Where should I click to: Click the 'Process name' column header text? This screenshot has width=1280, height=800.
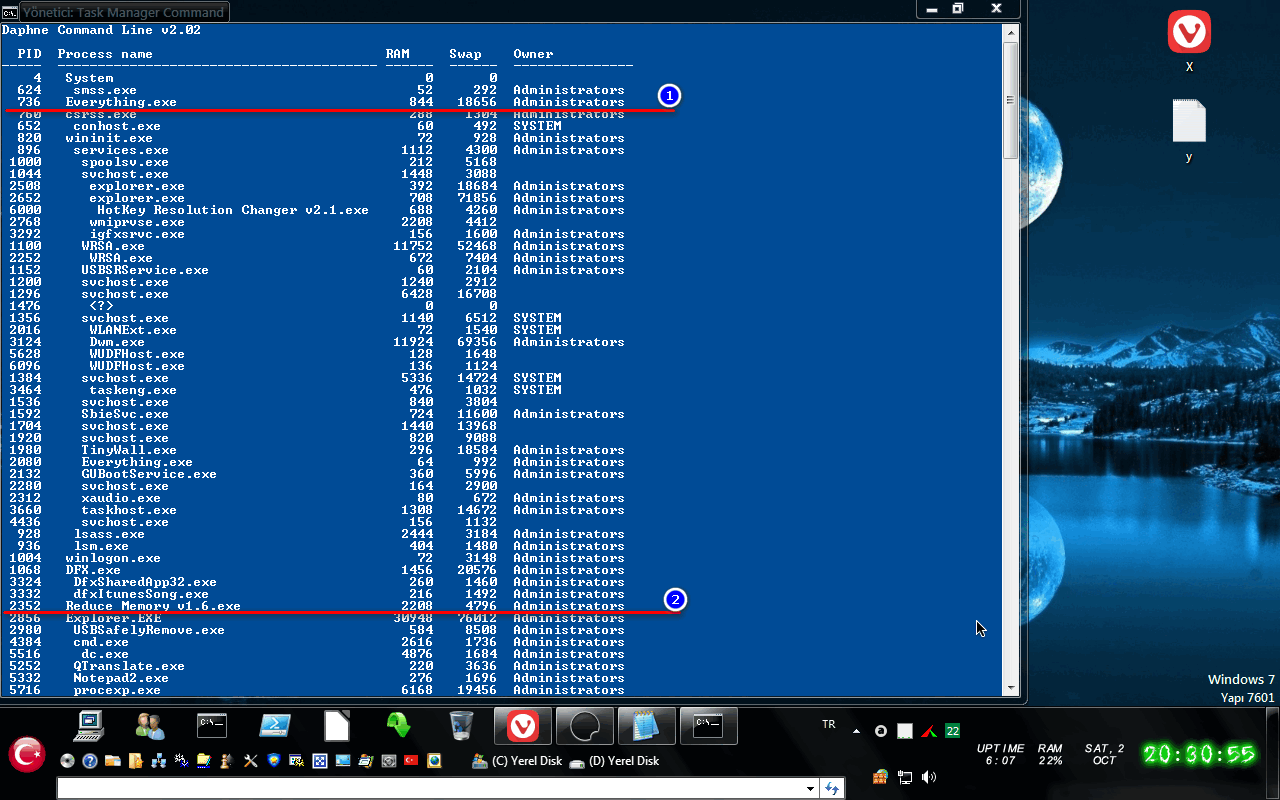pyautogui.click(x=105, y=54)
